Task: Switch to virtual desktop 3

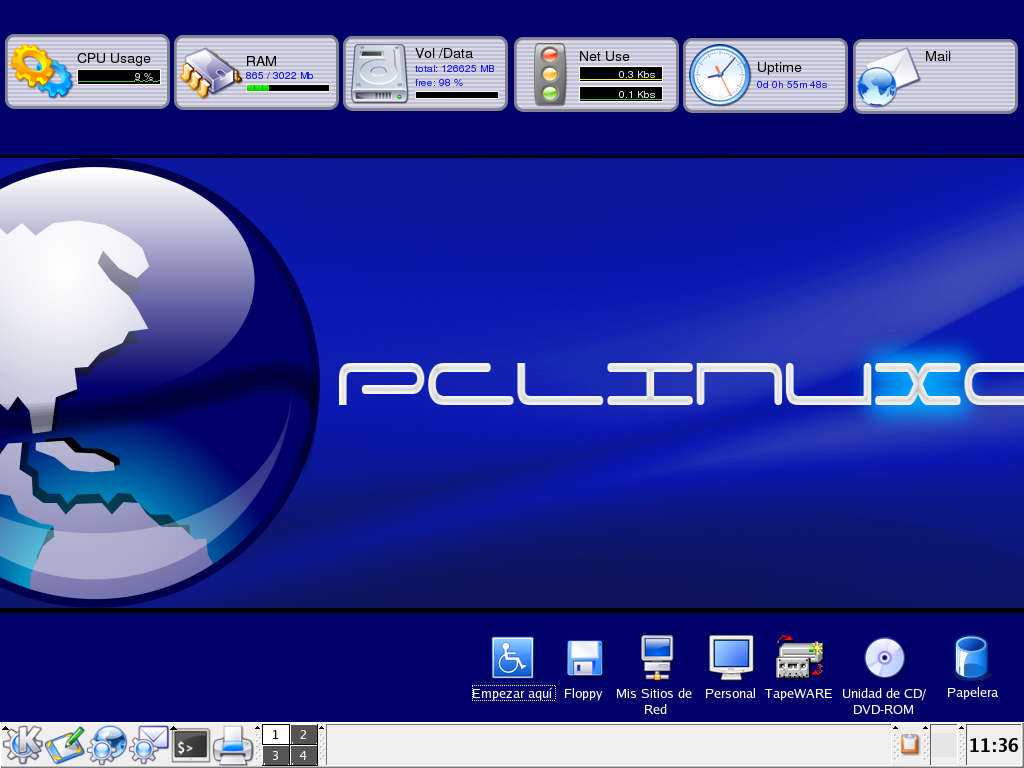Action: click(276, 756)
